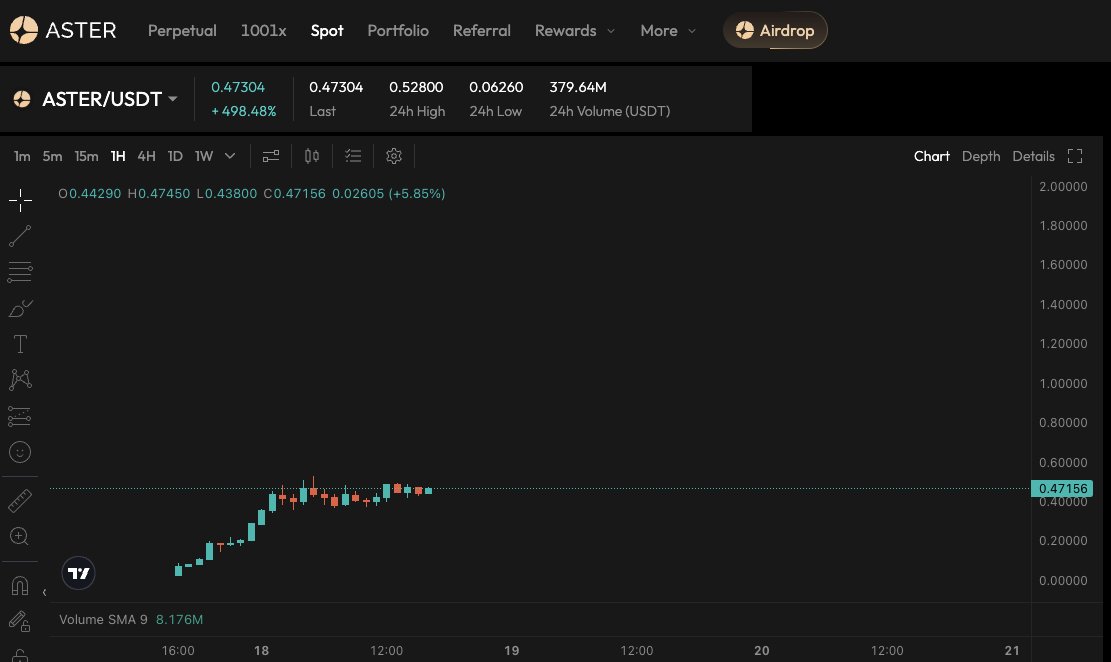This screenshot has width=1111, height=662.
Task: Expand the Rewards menu
Action: coord(575,30)
